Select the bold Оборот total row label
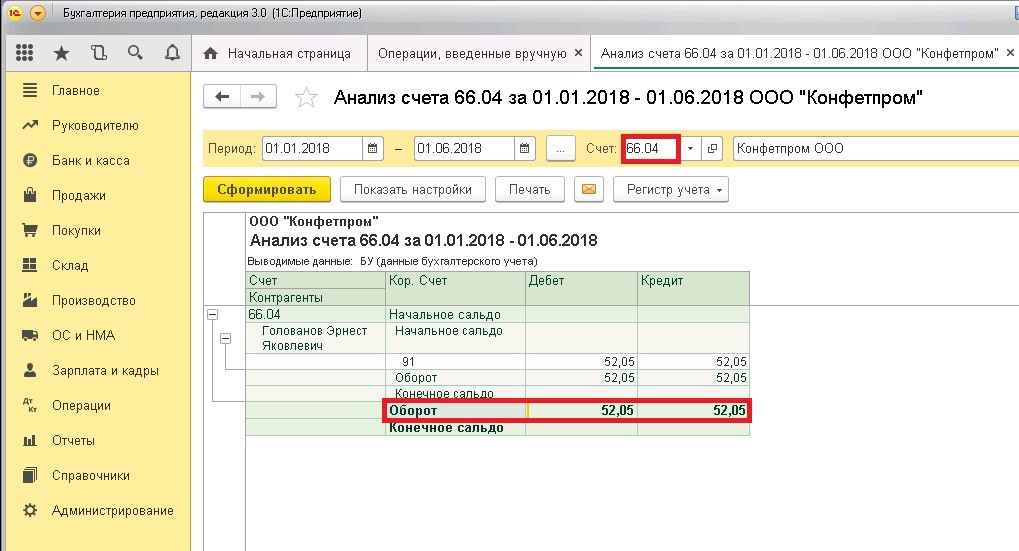 coord(413,411)
